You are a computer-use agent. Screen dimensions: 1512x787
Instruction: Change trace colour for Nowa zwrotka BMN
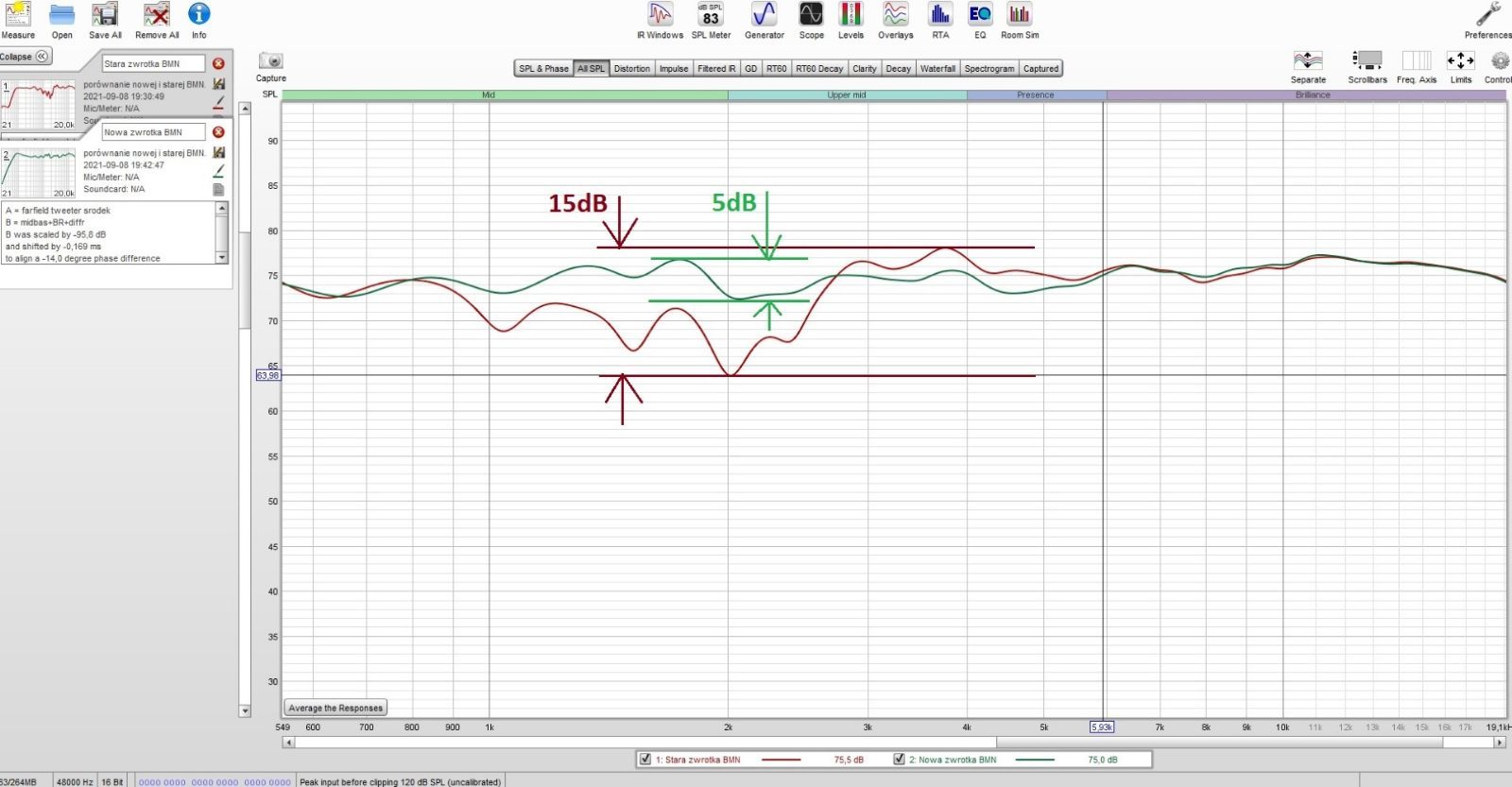point(219,171)
